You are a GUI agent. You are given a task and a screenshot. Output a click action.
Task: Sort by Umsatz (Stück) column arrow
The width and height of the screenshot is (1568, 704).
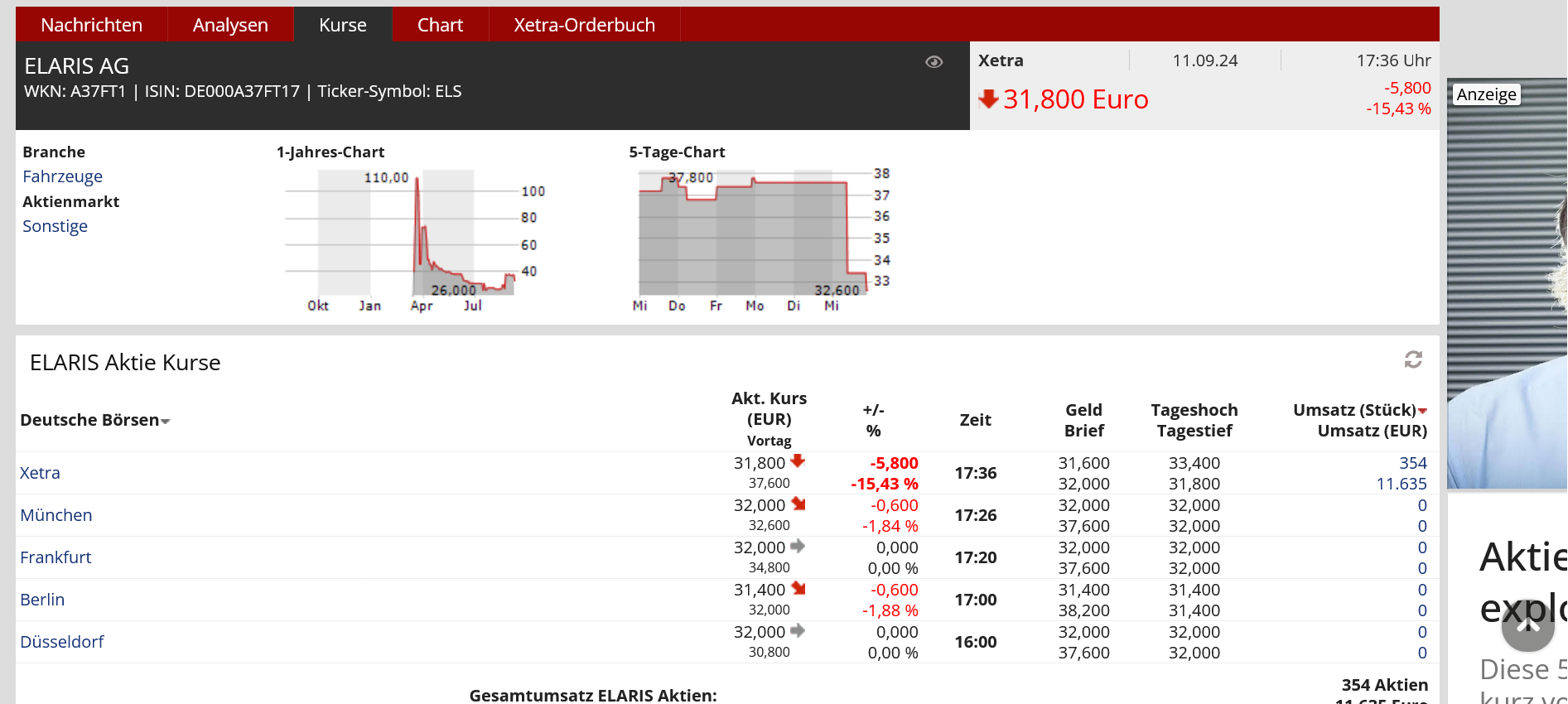pos(1422,411)
